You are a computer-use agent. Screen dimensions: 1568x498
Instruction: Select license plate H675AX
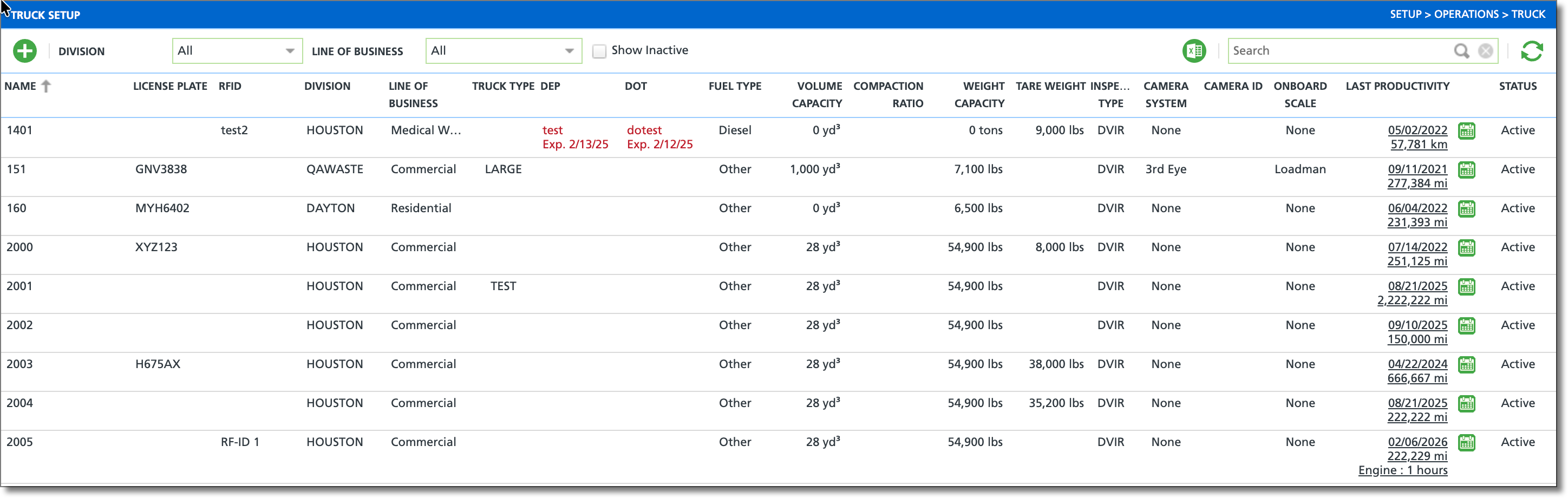pos(158,364)
